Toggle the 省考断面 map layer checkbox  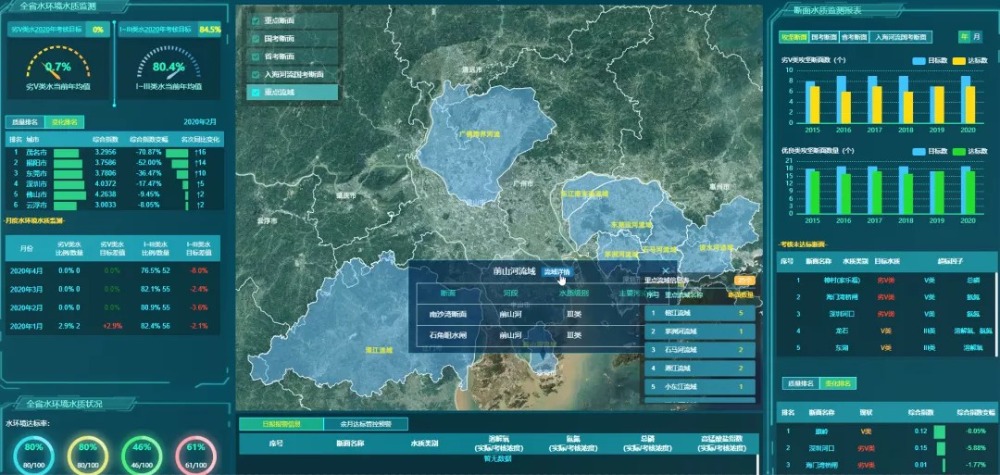click(256, 57)
